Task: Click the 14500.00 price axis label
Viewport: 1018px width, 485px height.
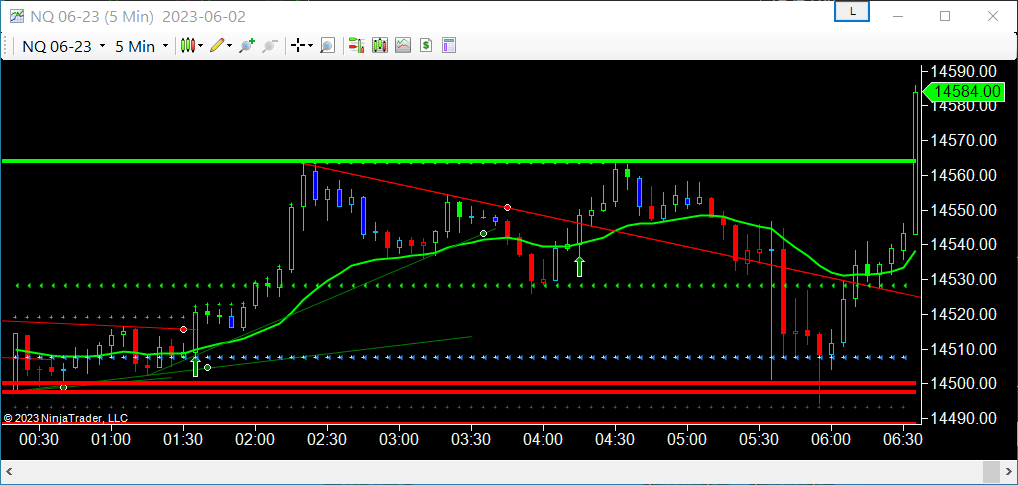Action: (x=964, y=384)
